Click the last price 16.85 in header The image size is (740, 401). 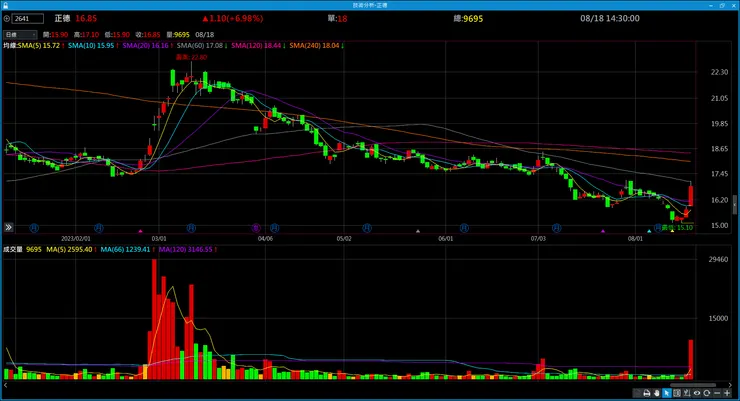(86, 18)
